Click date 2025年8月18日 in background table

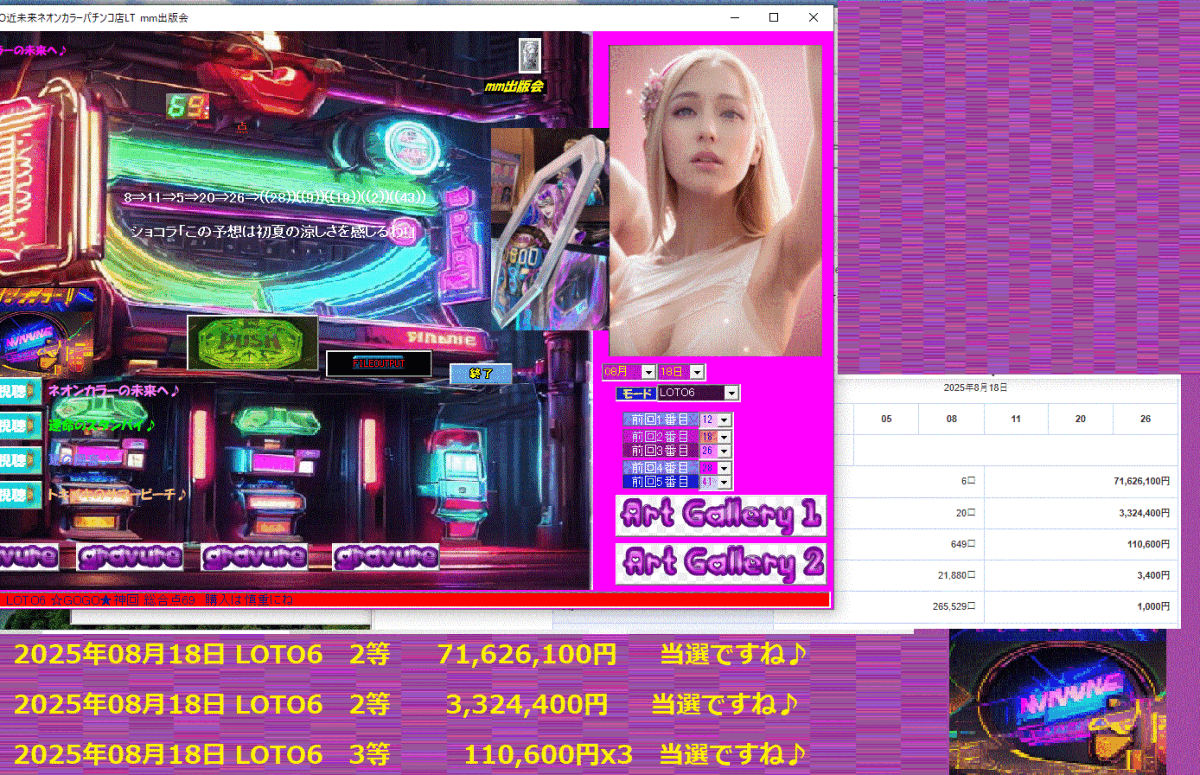pos(975,386)
